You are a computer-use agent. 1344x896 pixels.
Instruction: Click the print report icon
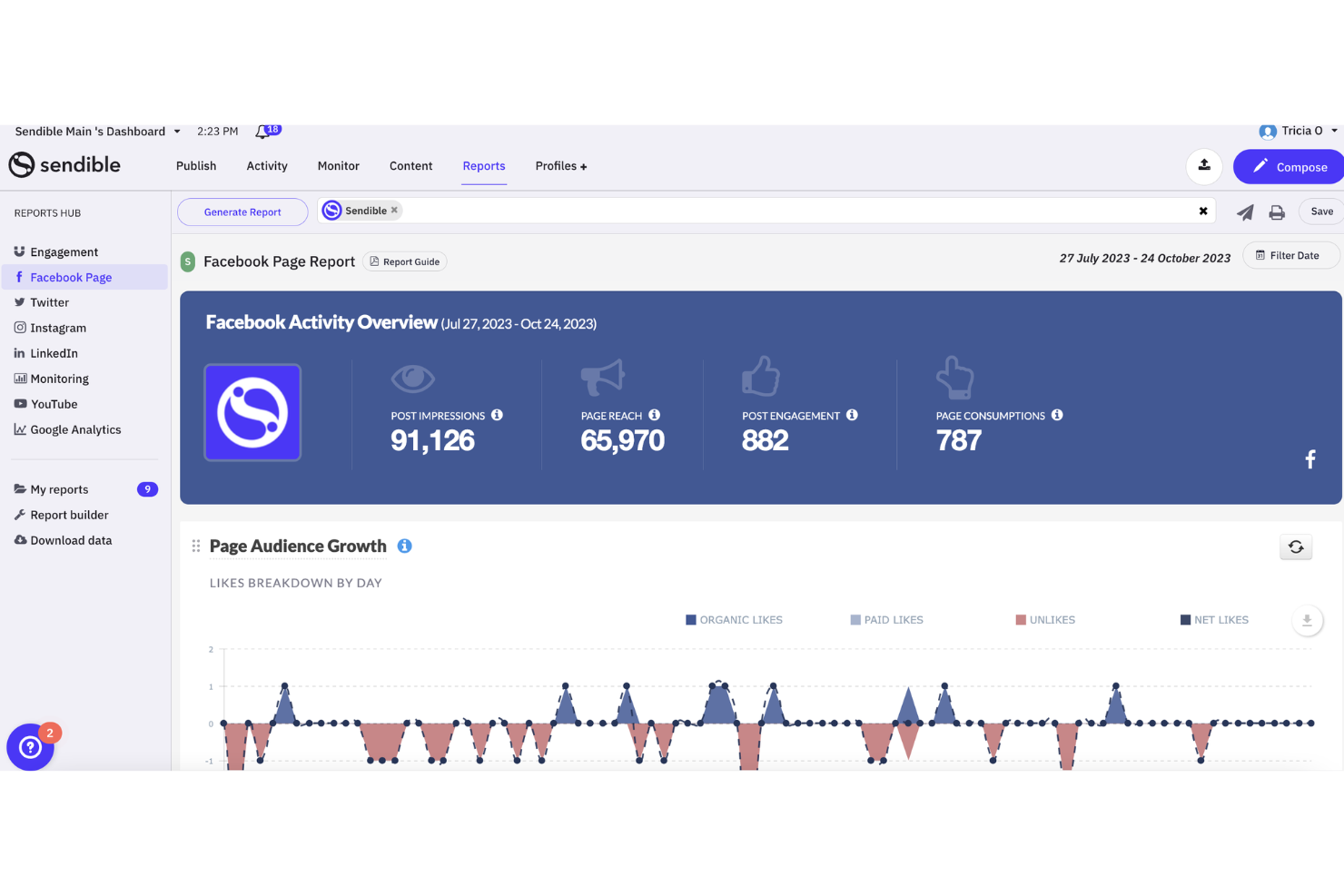point(1277,212)
